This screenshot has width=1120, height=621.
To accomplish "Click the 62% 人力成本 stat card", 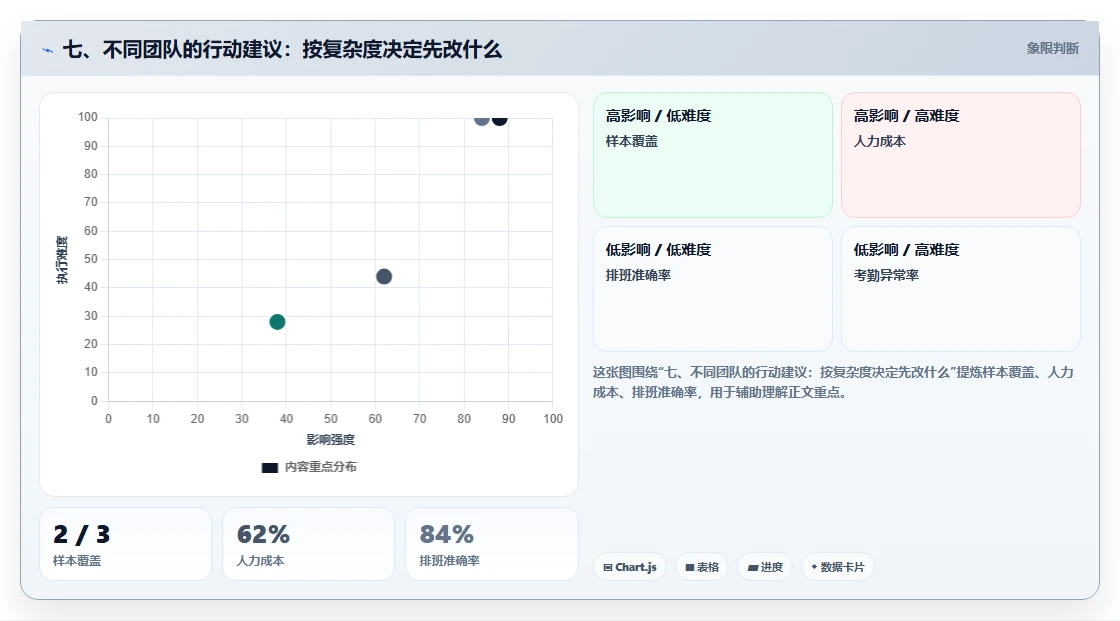I will [x=309, y=544].
